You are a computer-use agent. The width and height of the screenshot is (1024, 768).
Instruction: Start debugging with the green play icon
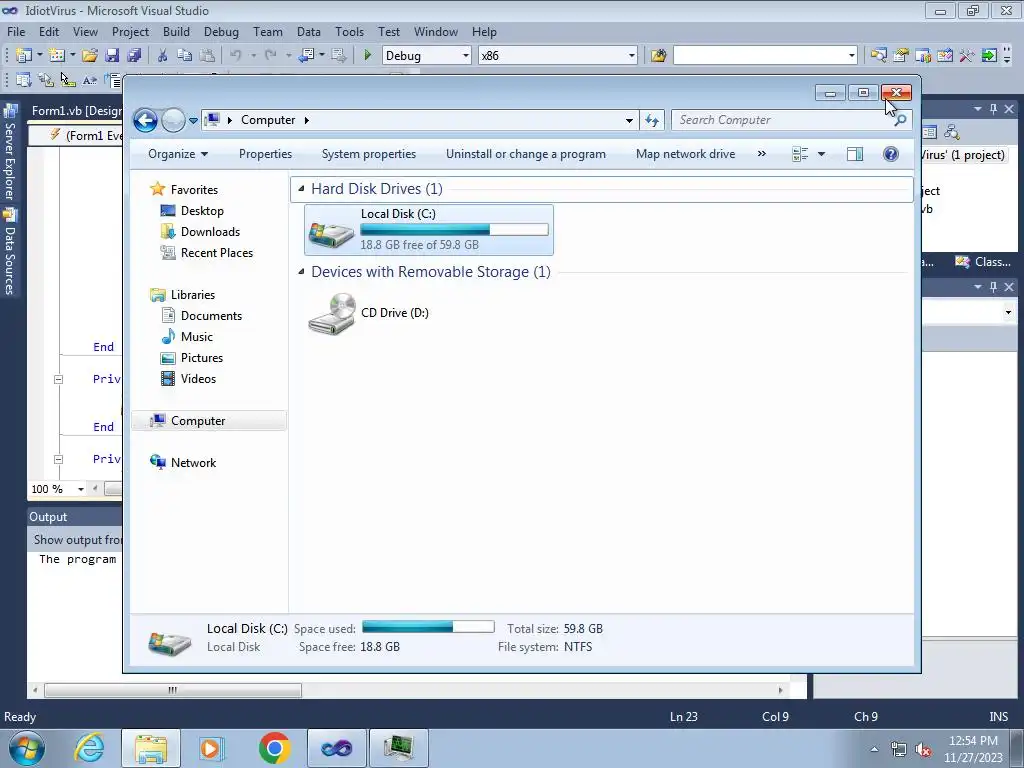click(x=368, y=56)
